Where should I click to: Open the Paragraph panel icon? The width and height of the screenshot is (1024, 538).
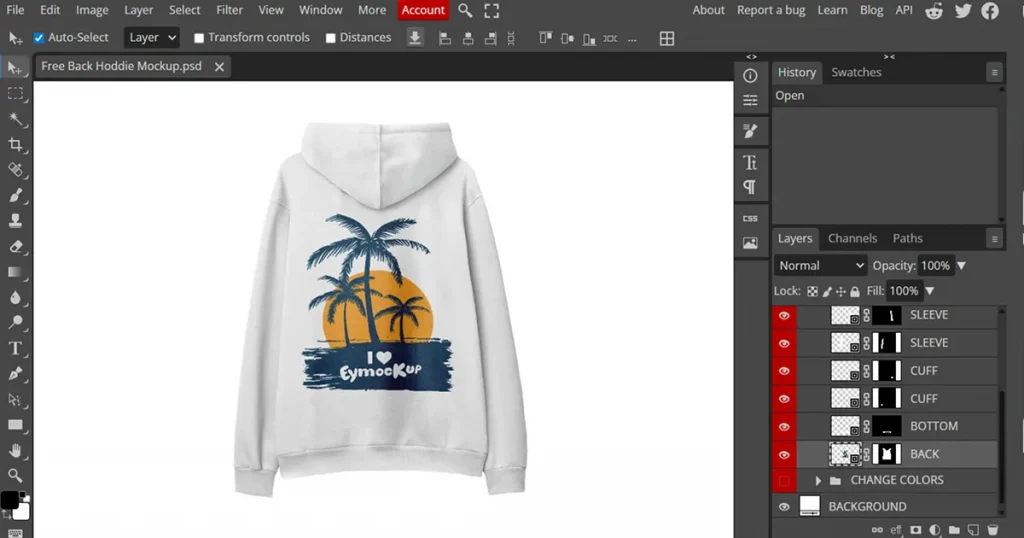(x=750, y=187)
